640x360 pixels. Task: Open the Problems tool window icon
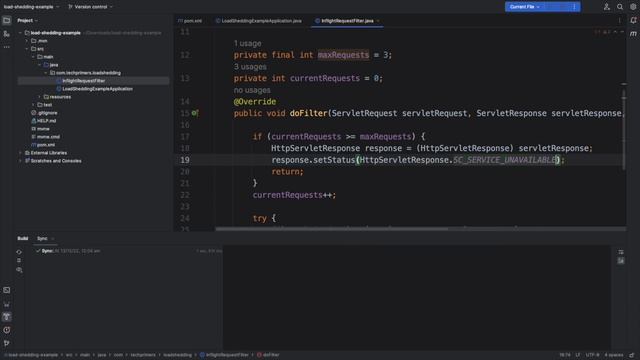(x=7, y=330)
